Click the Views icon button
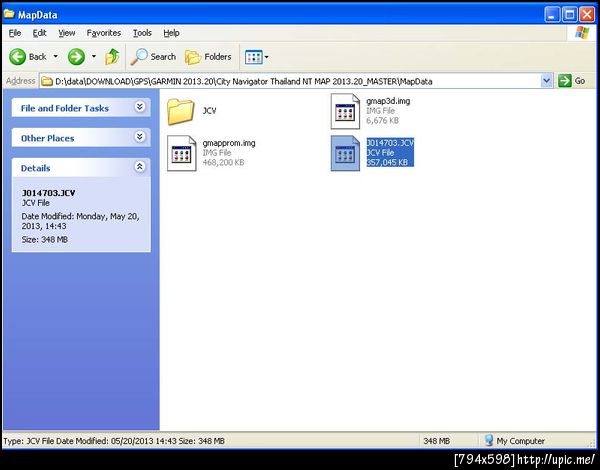This screenshot has height=470, width=600. click(253, 57)
